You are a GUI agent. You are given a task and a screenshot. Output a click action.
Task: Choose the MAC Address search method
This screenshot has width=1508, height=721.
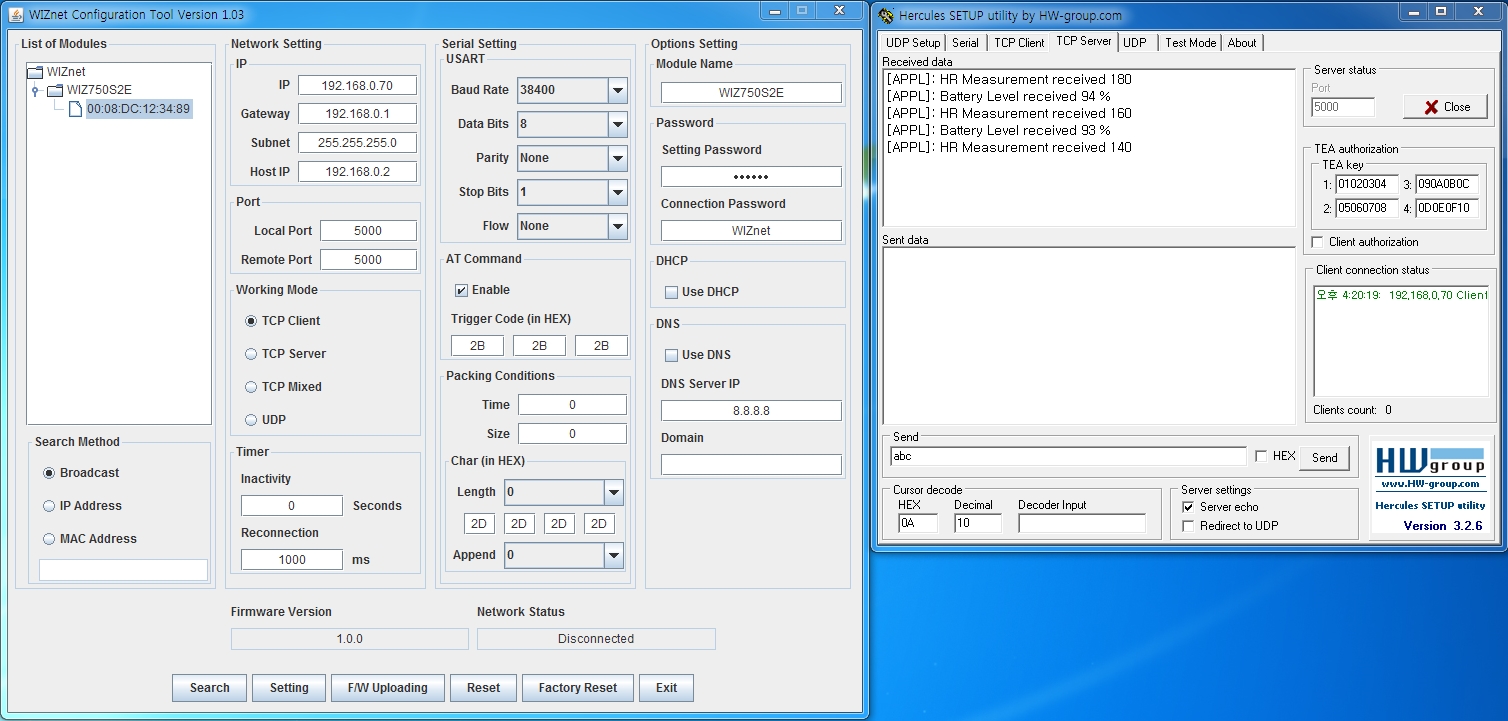(x=49, y=539)
